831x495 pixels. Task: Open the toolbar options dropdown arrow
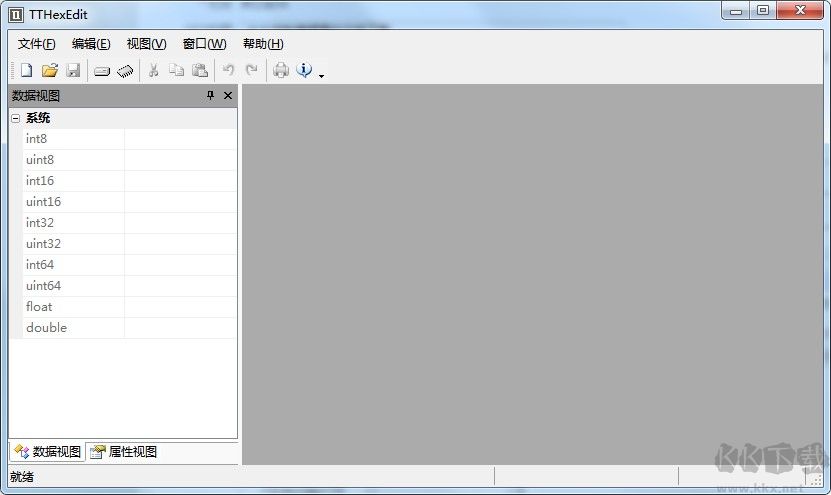point(321,76)
